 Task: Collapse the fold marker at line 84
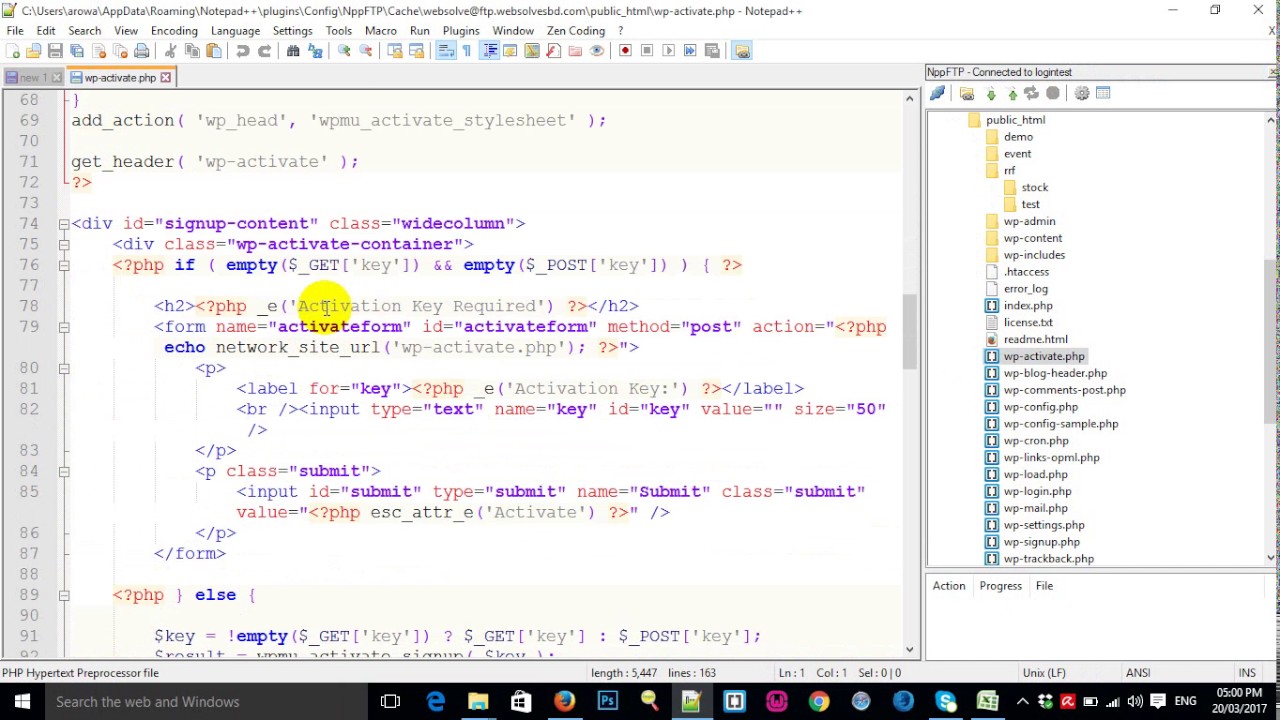[63, 471]
